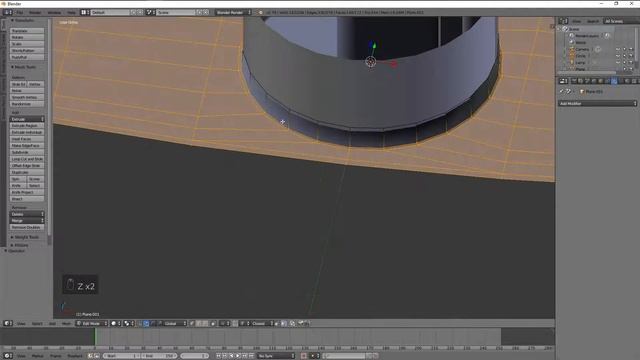Open the editor type selector in the top info bar

click(x=8, y=12)
